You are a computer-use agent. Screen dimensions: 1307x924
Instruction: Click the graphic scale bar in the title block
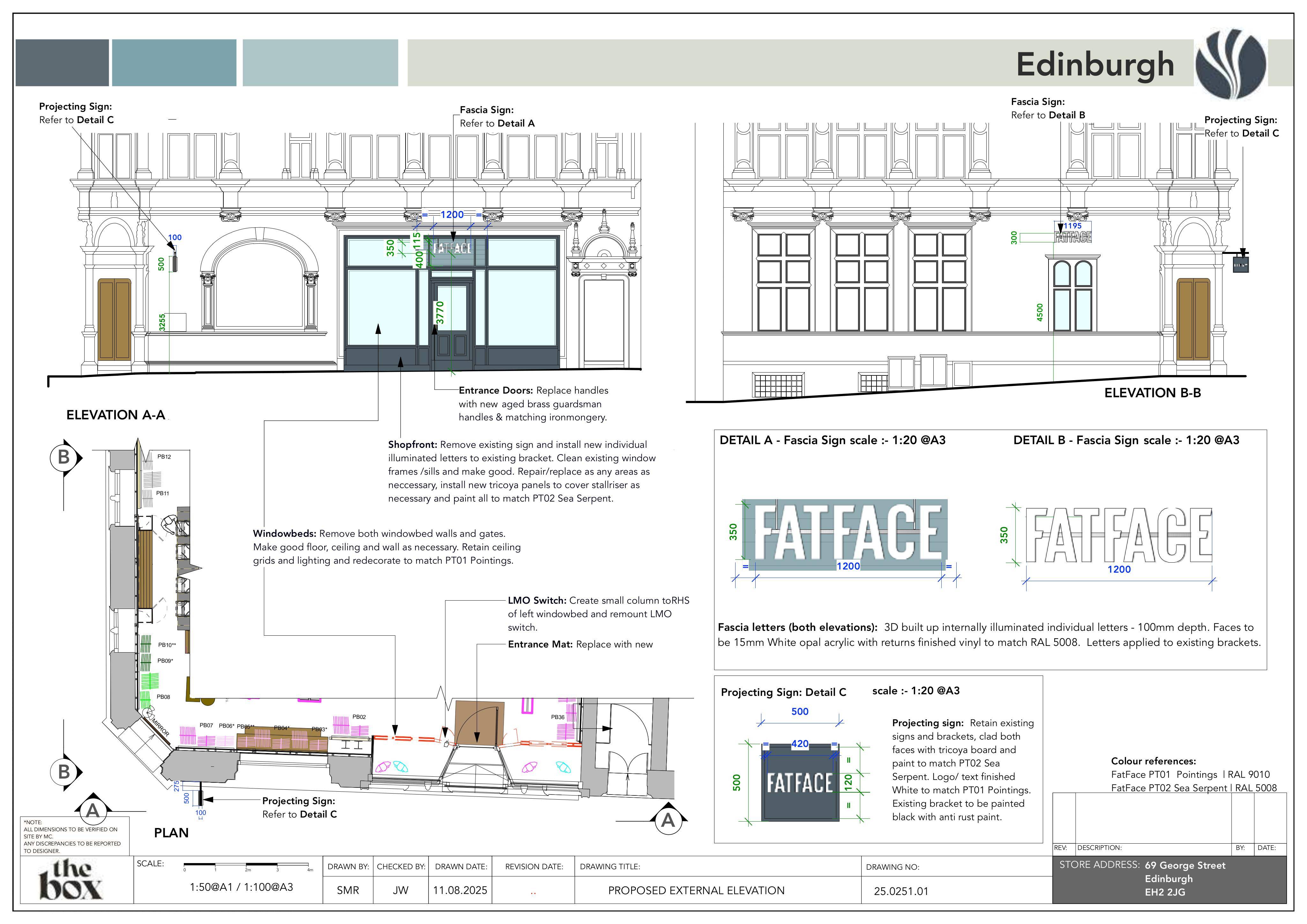click(x=247, y=865)
